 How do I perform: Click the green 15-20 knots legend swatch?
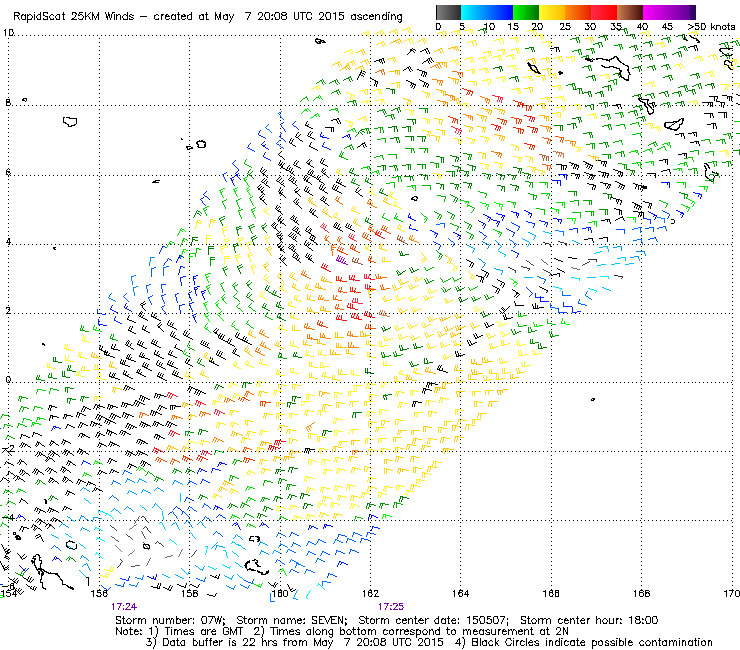pos(526,12)
